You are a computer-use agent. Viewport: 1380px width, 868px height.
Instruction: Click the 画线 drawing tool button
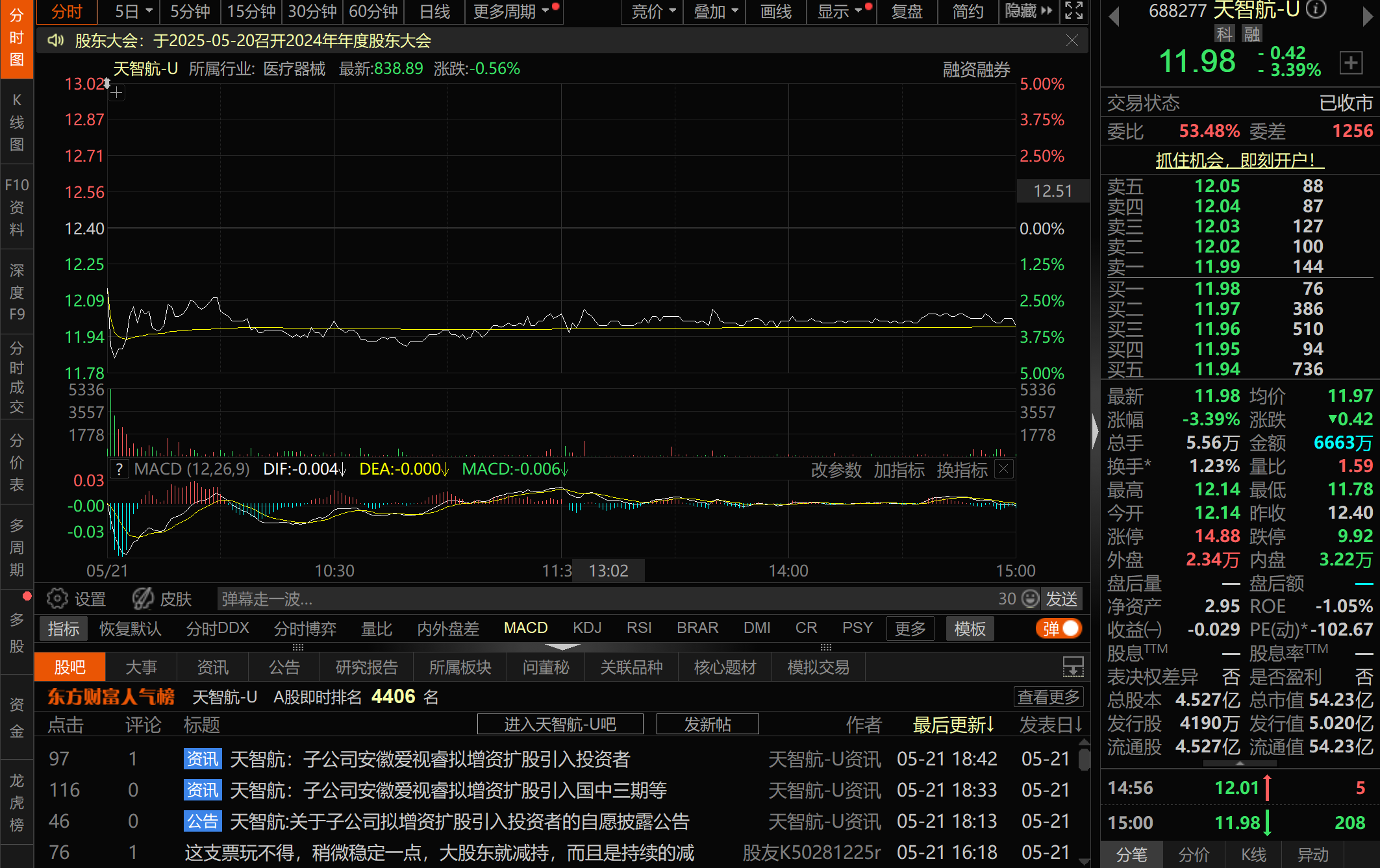point(775,11)
